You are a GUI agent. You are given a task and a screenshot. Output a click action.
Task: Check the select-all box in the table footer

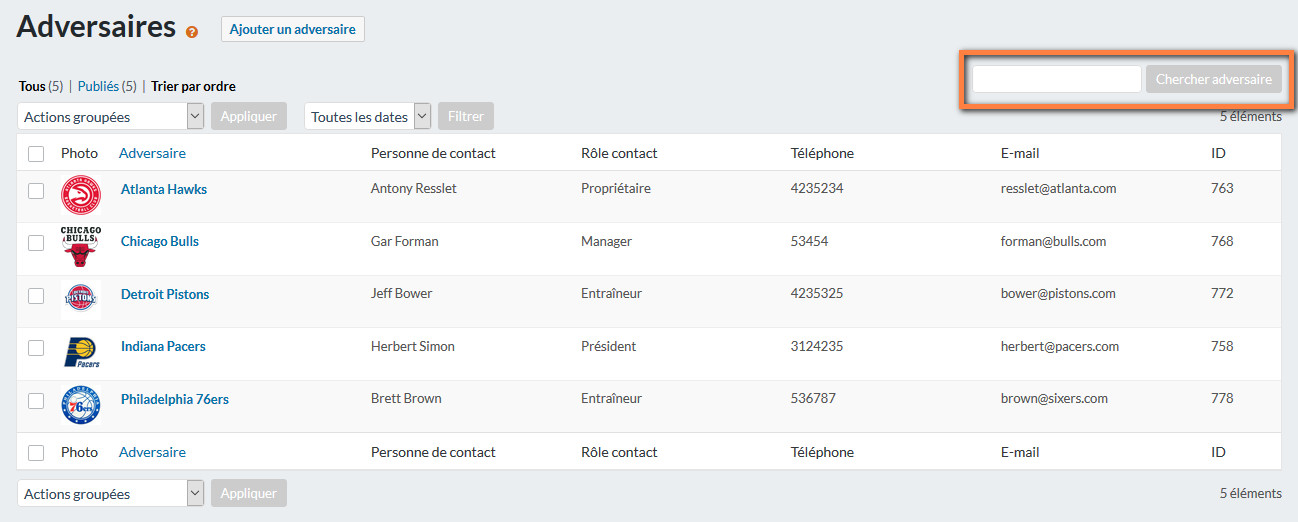pyautogui.click(x=36, y=453)
